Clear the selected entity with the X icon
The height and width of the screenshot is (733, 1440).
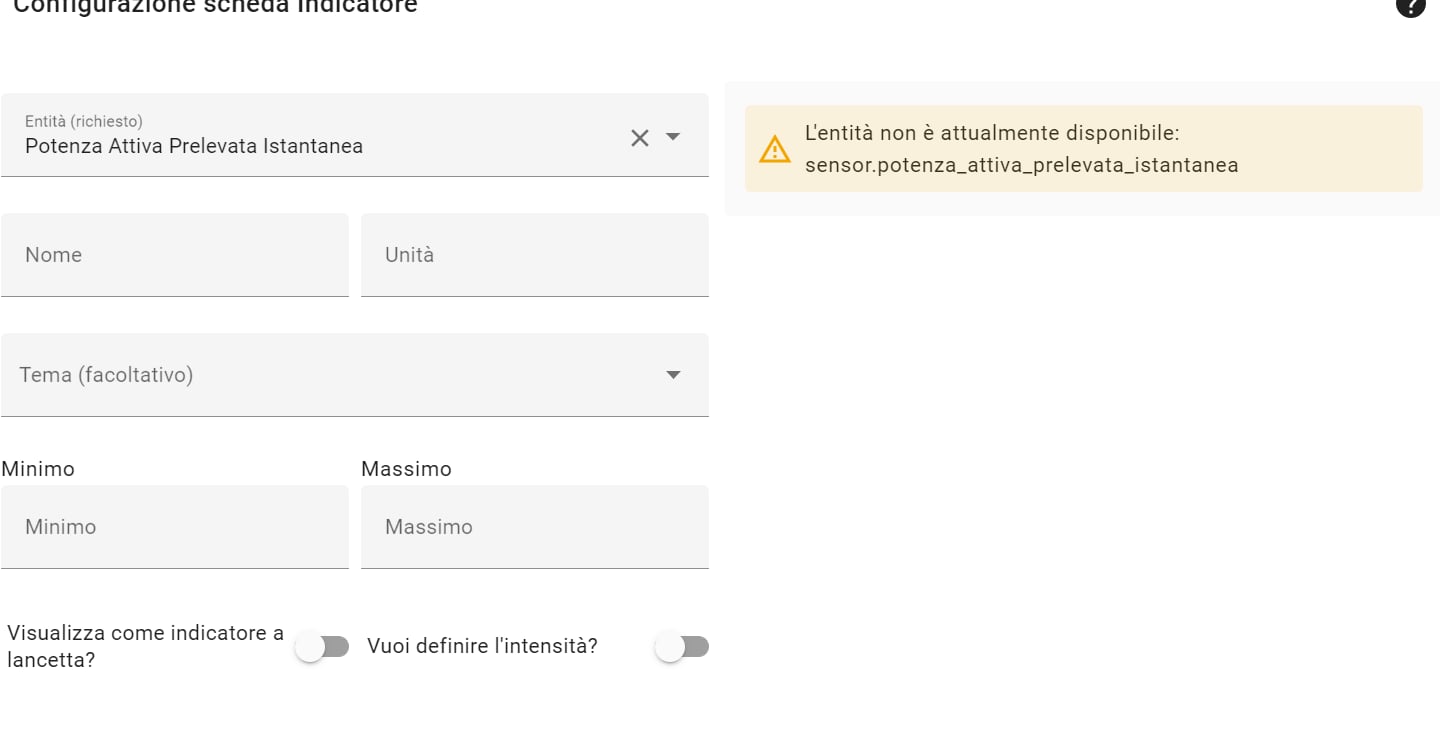click(x=640, y=138)
